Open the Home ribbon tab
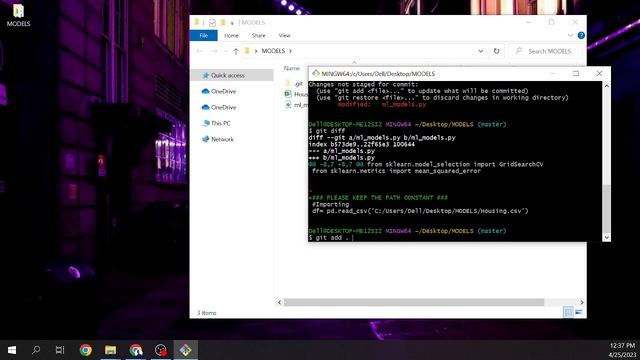This screenshot has height=360, width=640. coord(231,36)
